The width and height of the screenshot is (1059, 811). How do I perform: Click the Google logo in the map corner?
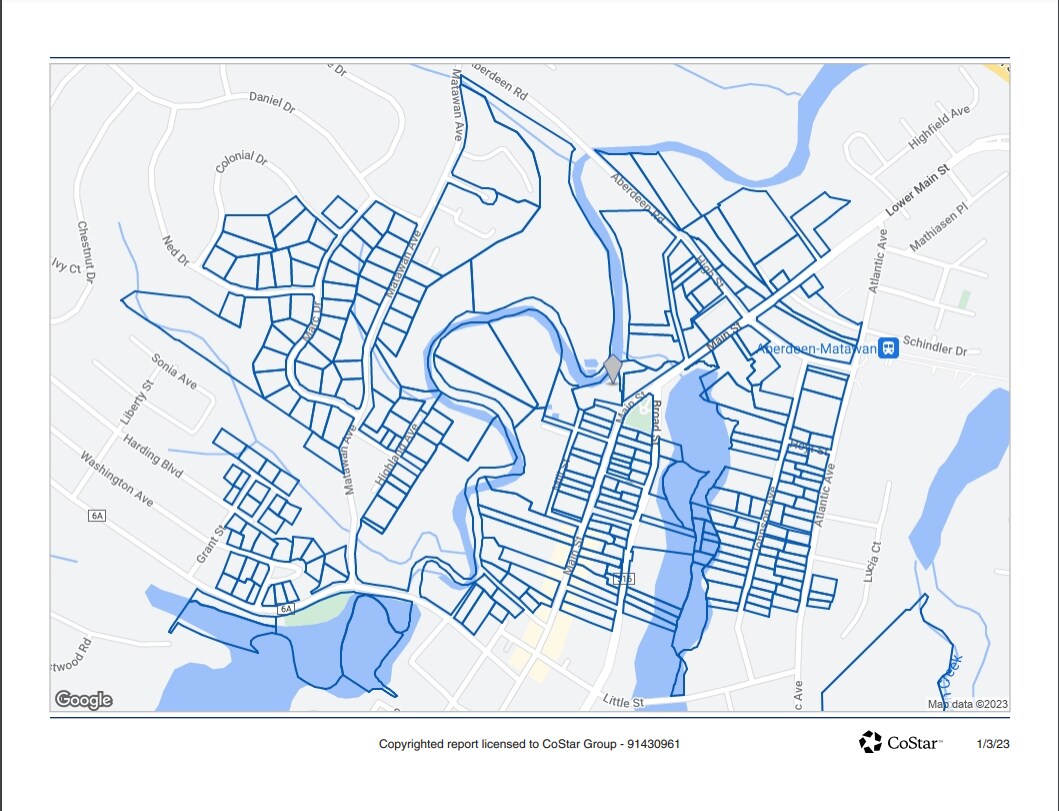(86, 697)
